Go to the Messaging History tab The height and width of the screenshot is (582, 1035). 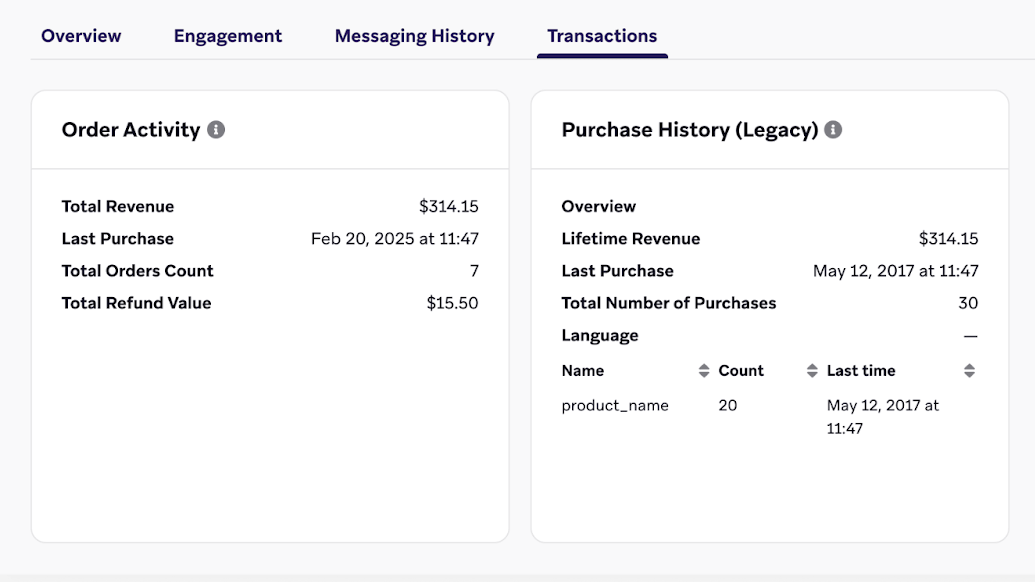(414, 36)
